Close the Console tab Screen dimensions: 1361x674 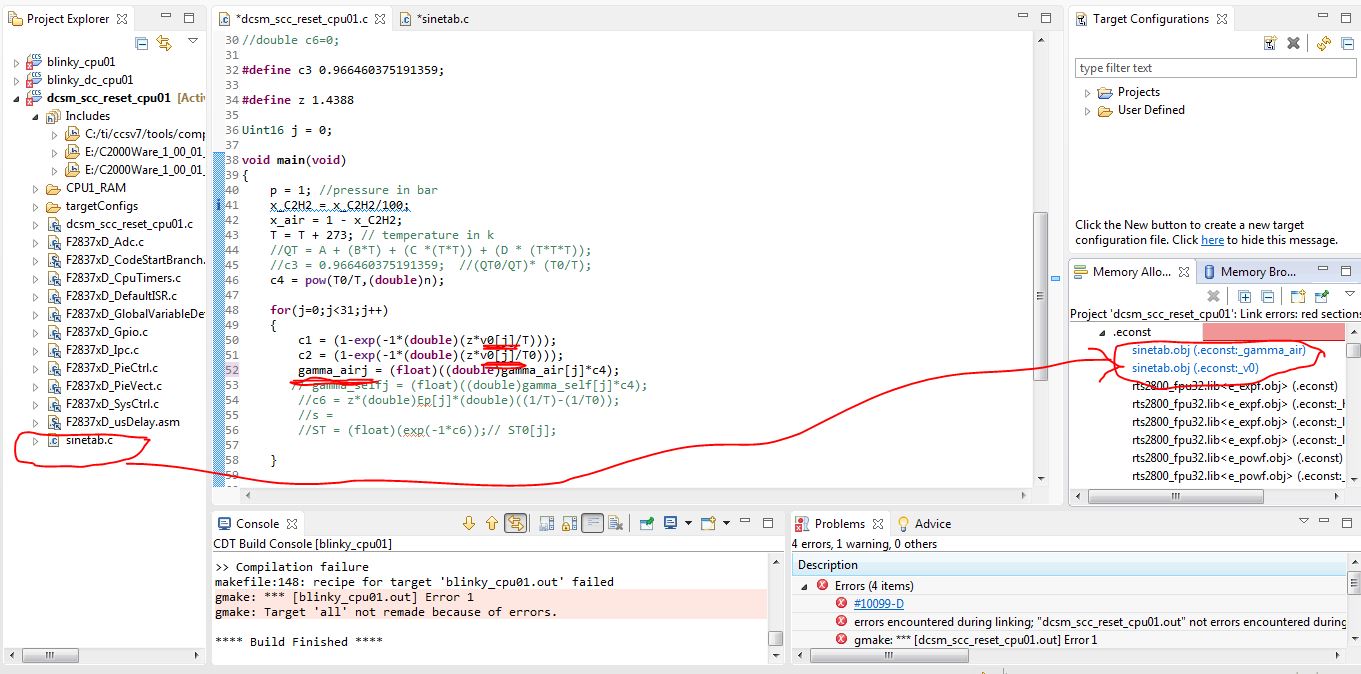[x=293, y=523]
